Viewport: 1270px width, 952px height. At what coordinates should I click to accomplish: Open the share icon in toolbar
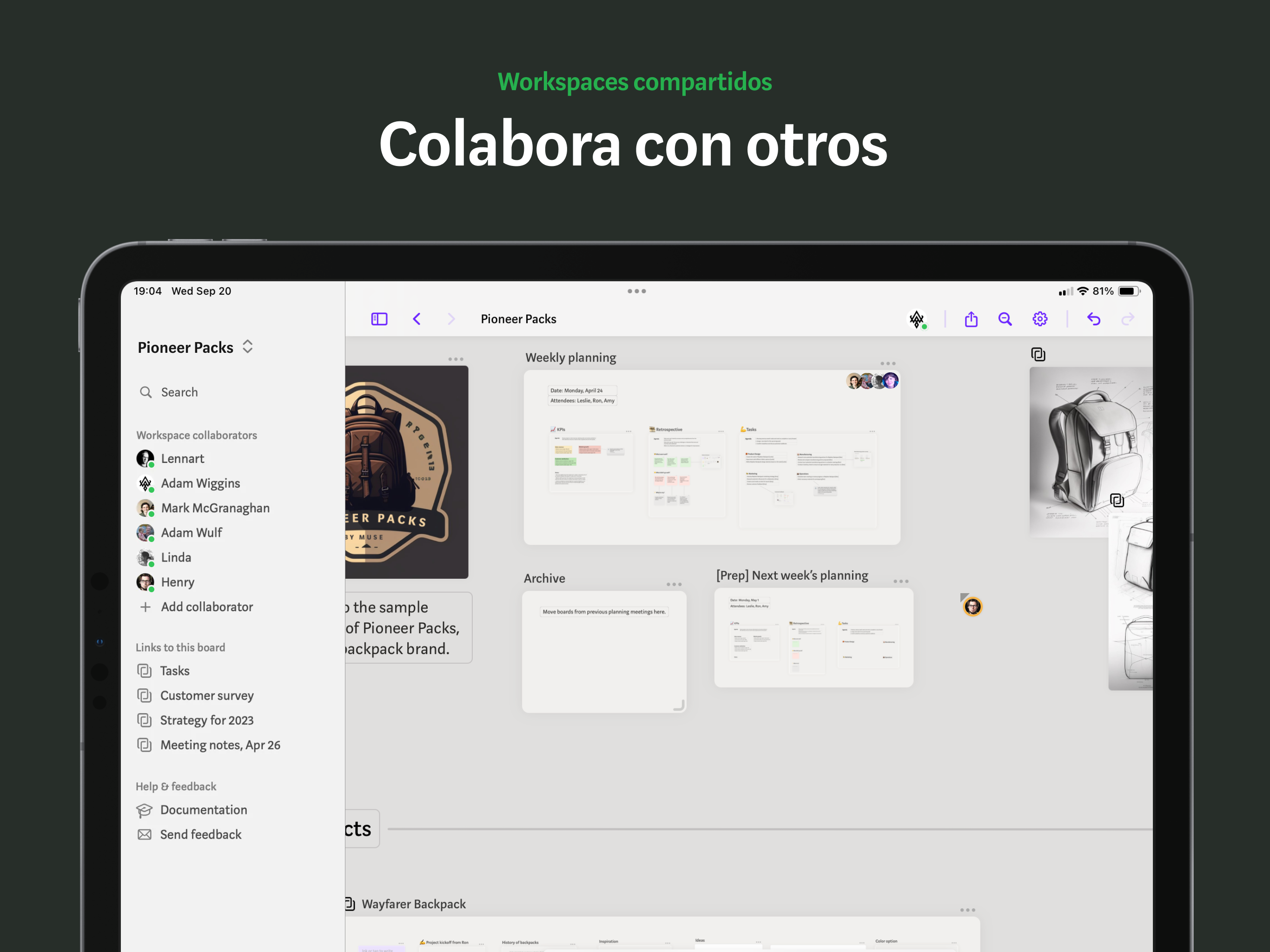click(x=971, y=319)
